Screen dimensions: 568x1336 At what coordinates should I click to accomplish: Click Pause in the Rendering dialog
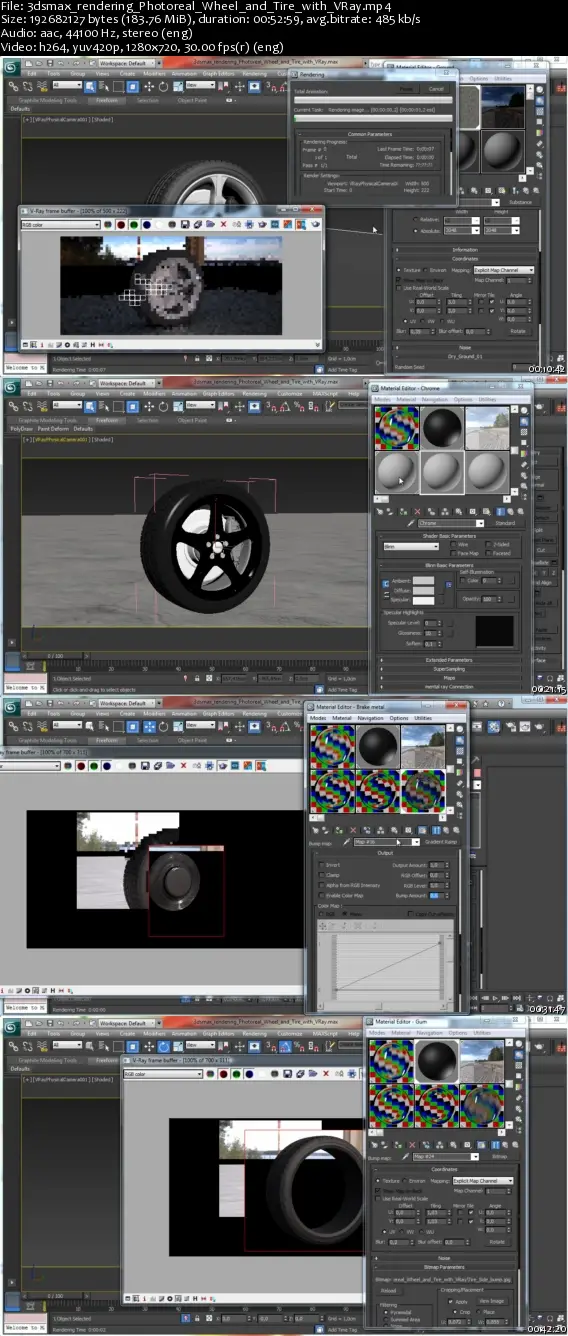(406, 90)
